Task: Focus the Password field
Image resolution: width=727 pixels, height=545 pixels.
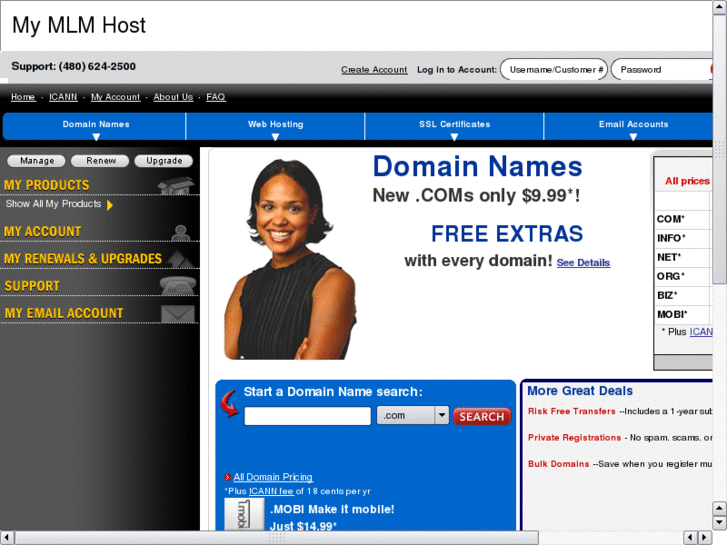Action: pos(662,69)
